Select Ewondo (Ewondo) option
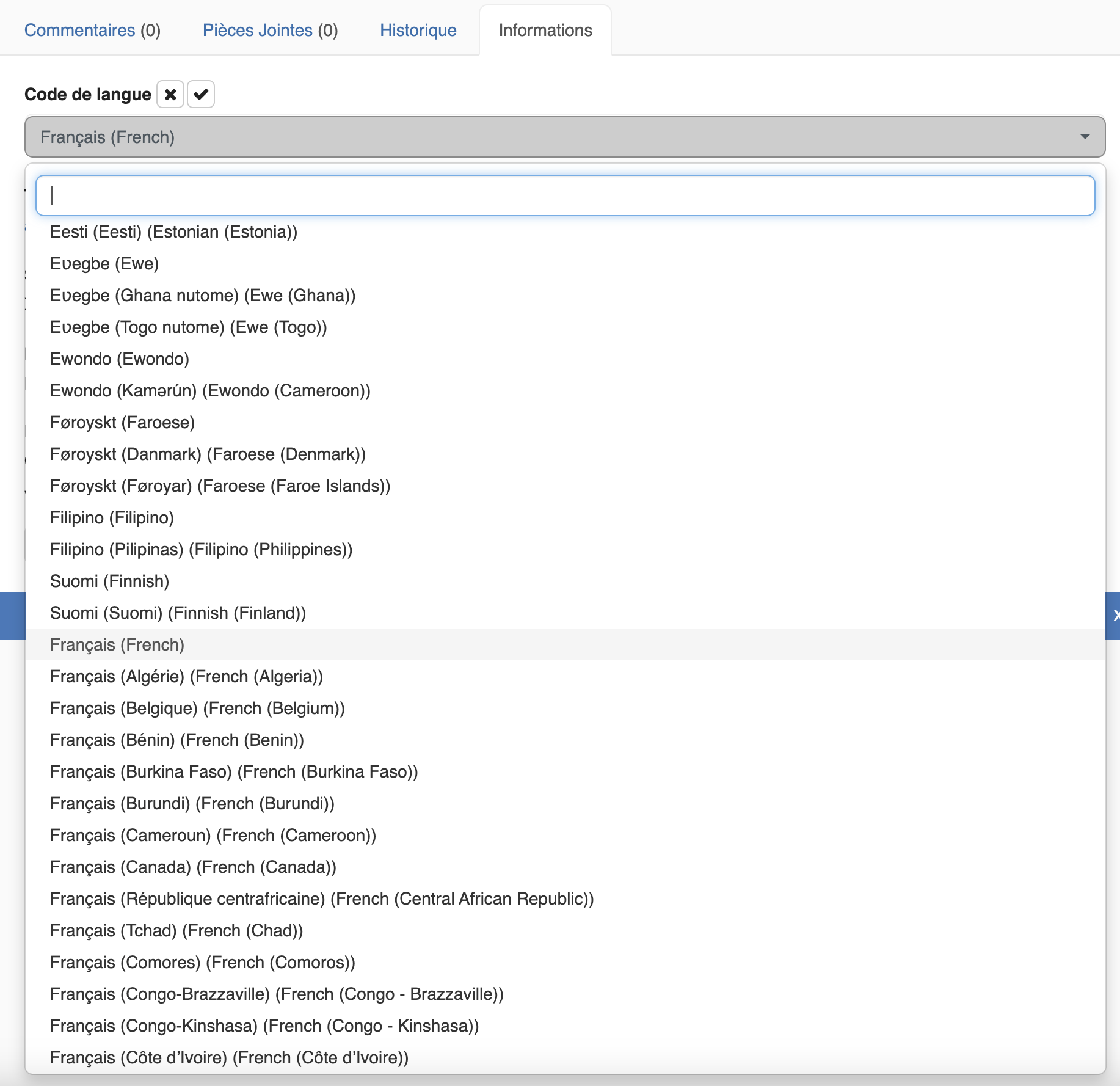 (x=565, y=359)
